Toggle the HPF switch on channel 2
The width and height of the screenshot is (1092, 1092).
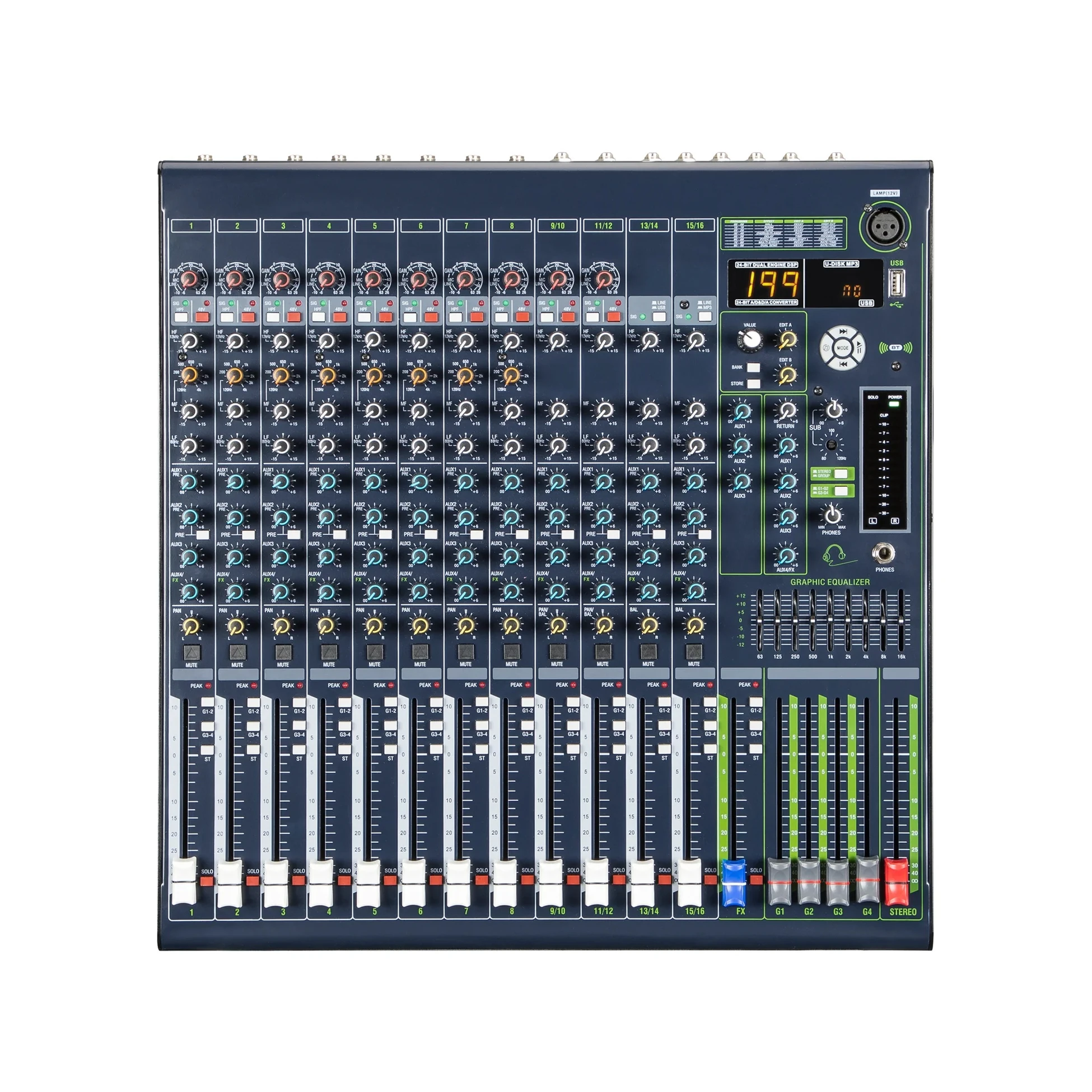point(227,317)
